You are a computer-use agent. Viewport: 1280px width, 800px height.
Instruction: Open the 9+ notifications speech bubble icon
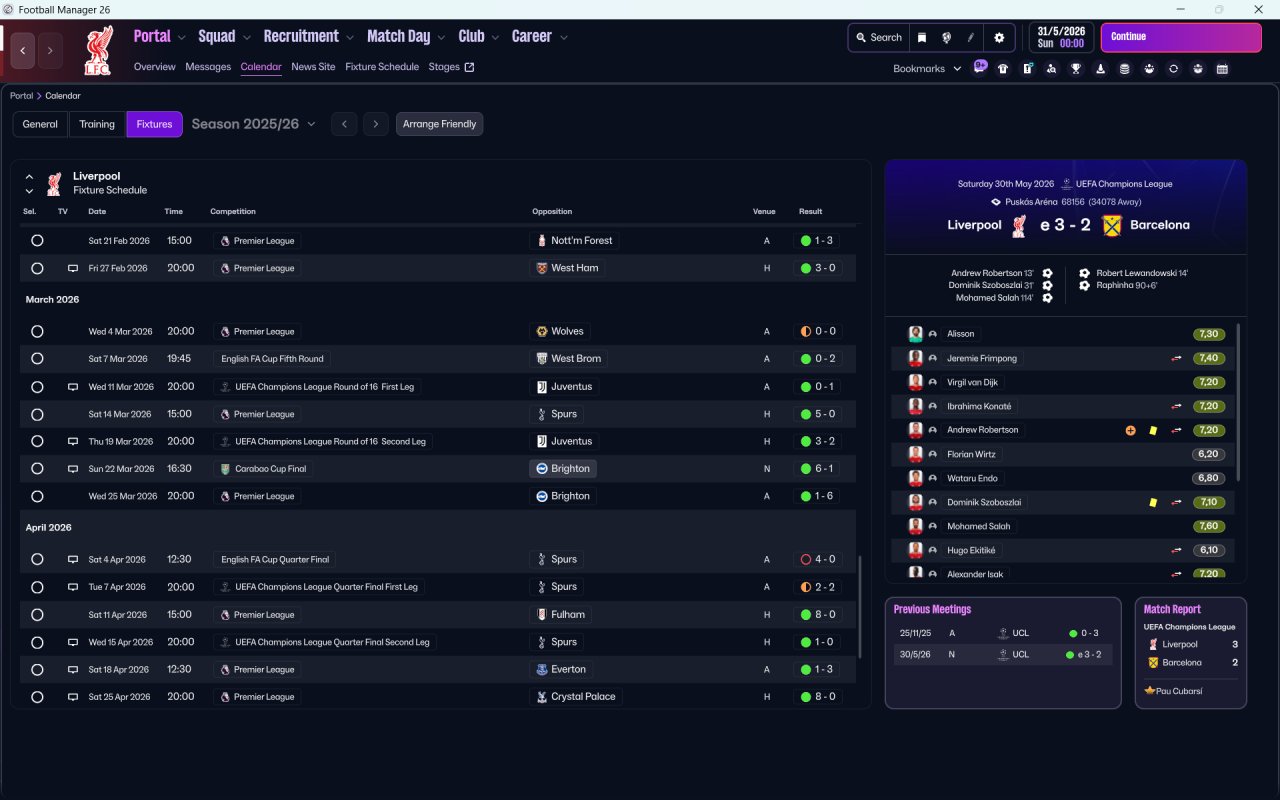(980, 68)
